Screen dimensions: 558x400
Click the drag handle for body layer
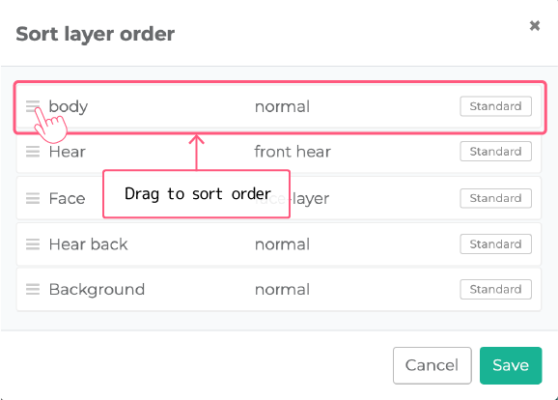click(33, 106)
